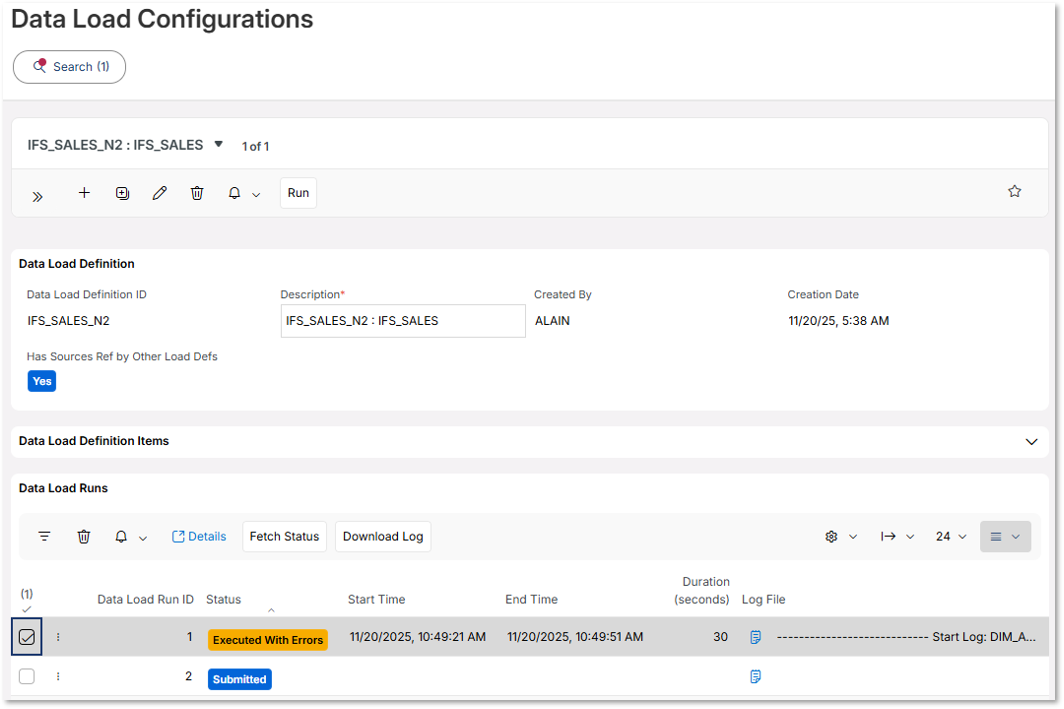The width and height of the screenshot is (1064, 709).
Task: Click the Download Log button
Action: (x=383, y=536)
